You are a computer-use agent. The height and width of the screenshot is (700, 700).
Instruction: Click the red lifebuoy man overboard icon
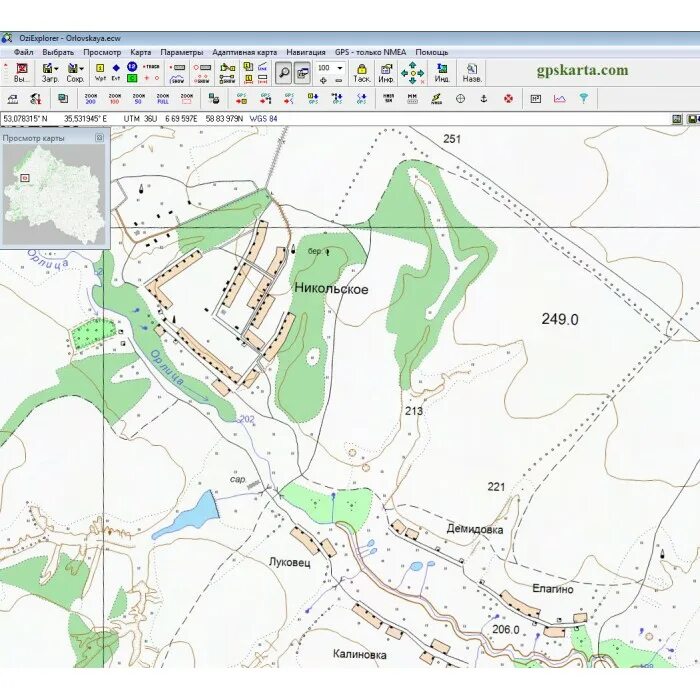click(x=508, y=99)
